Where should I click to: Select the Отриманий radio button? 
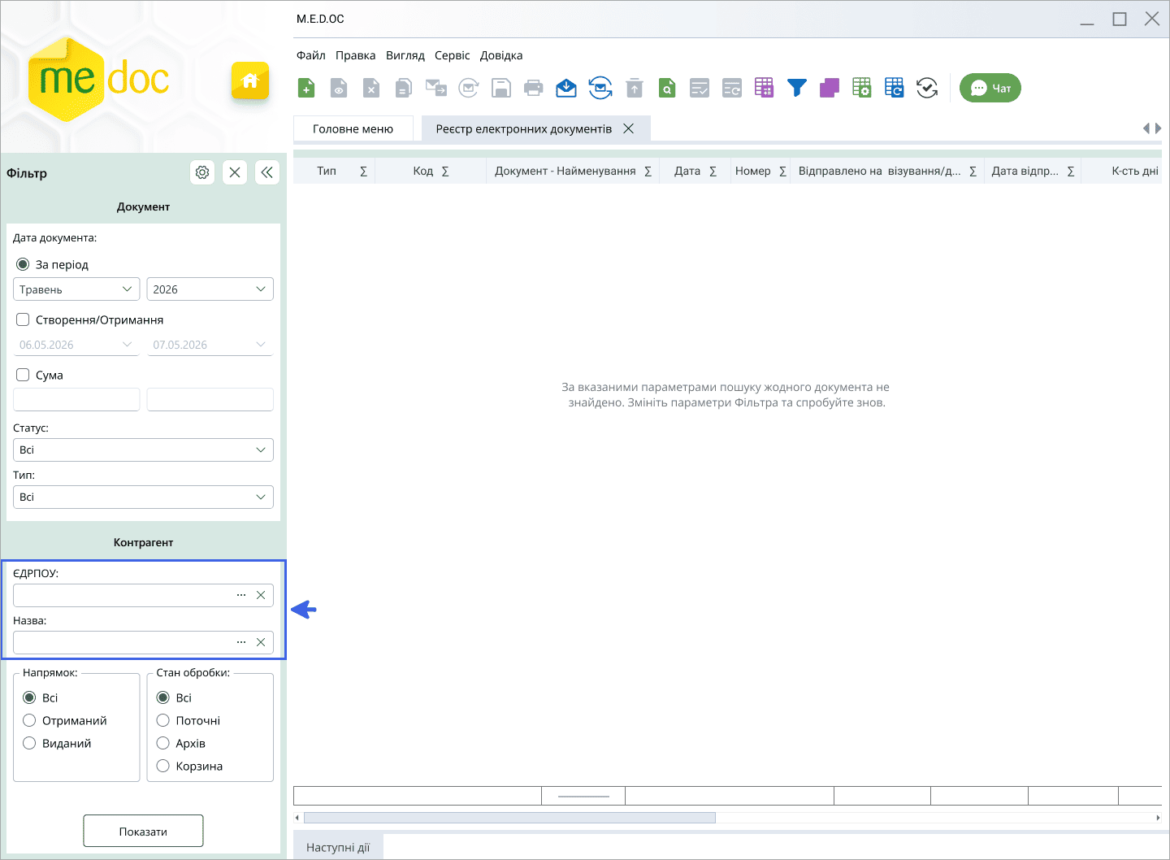[x=29, y=721]
